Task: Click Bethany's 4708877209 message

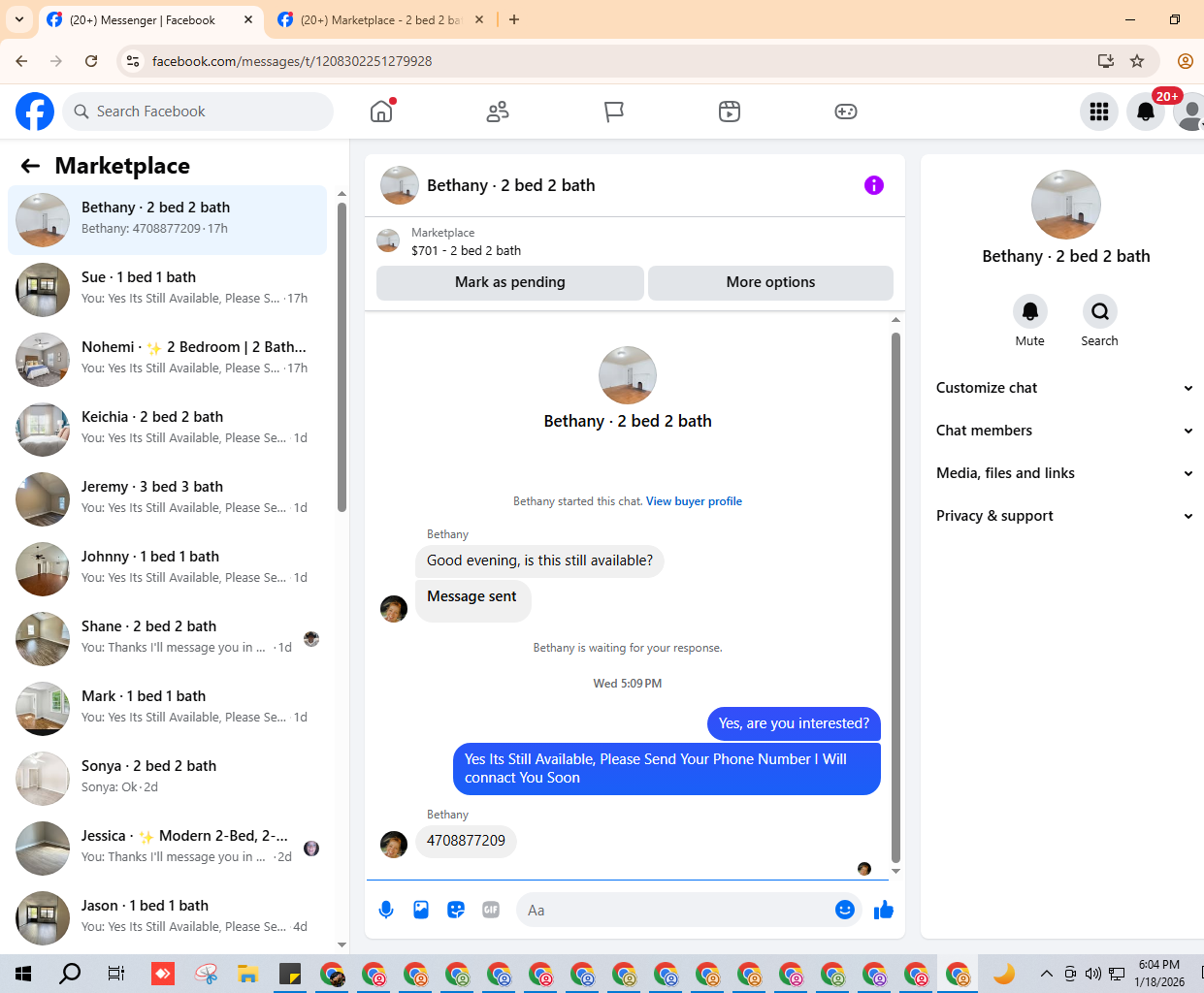Action: tap(466, 841)
